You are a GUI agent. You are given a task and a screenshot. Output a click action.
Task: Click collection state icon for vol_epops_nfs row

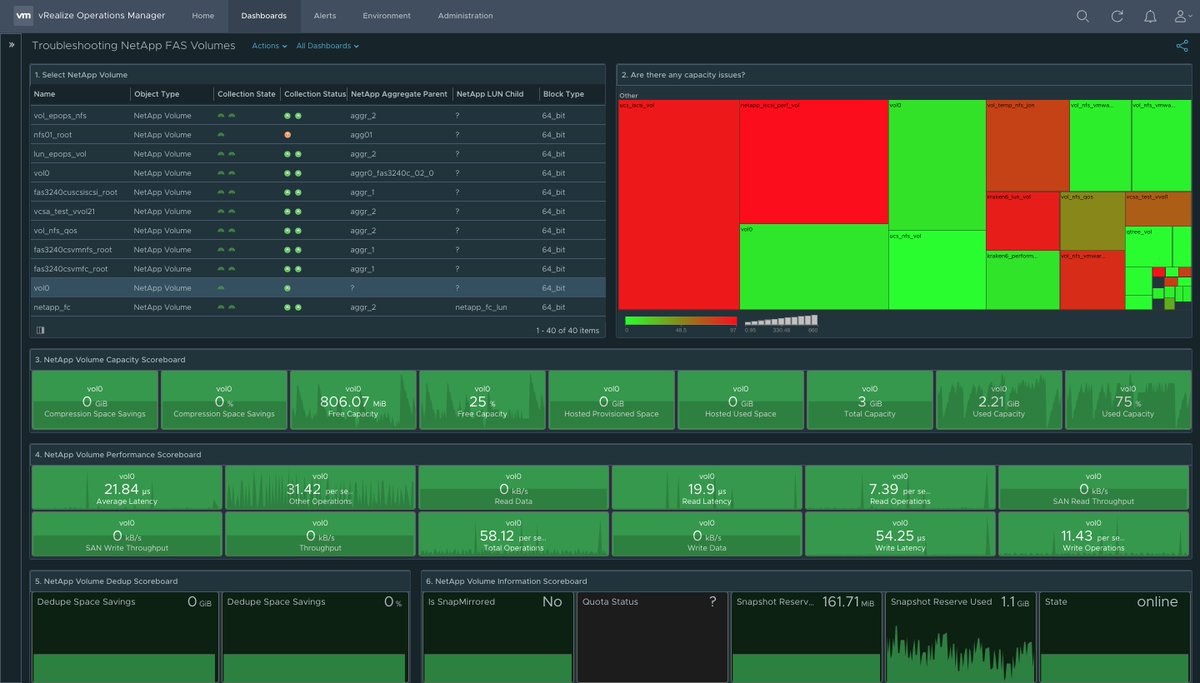click(226, 116)
